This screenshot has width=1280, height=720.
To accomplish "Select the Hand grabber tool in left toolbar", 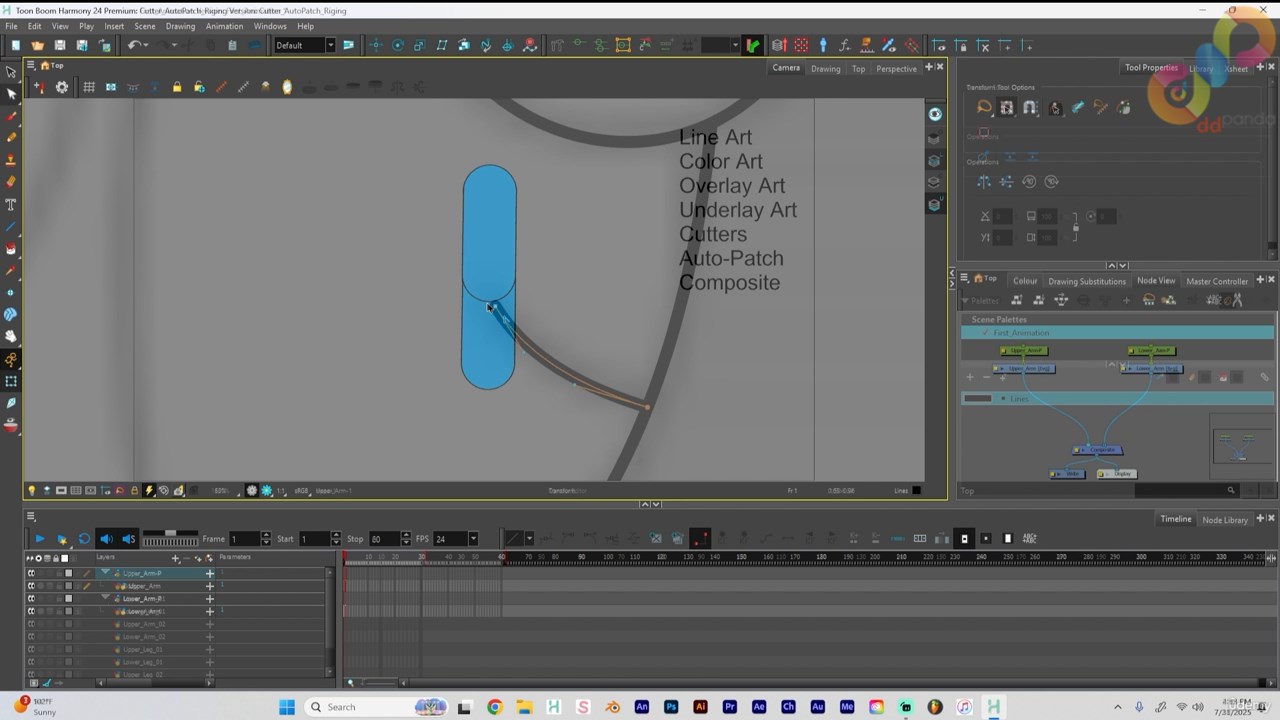I will point(11,336).
